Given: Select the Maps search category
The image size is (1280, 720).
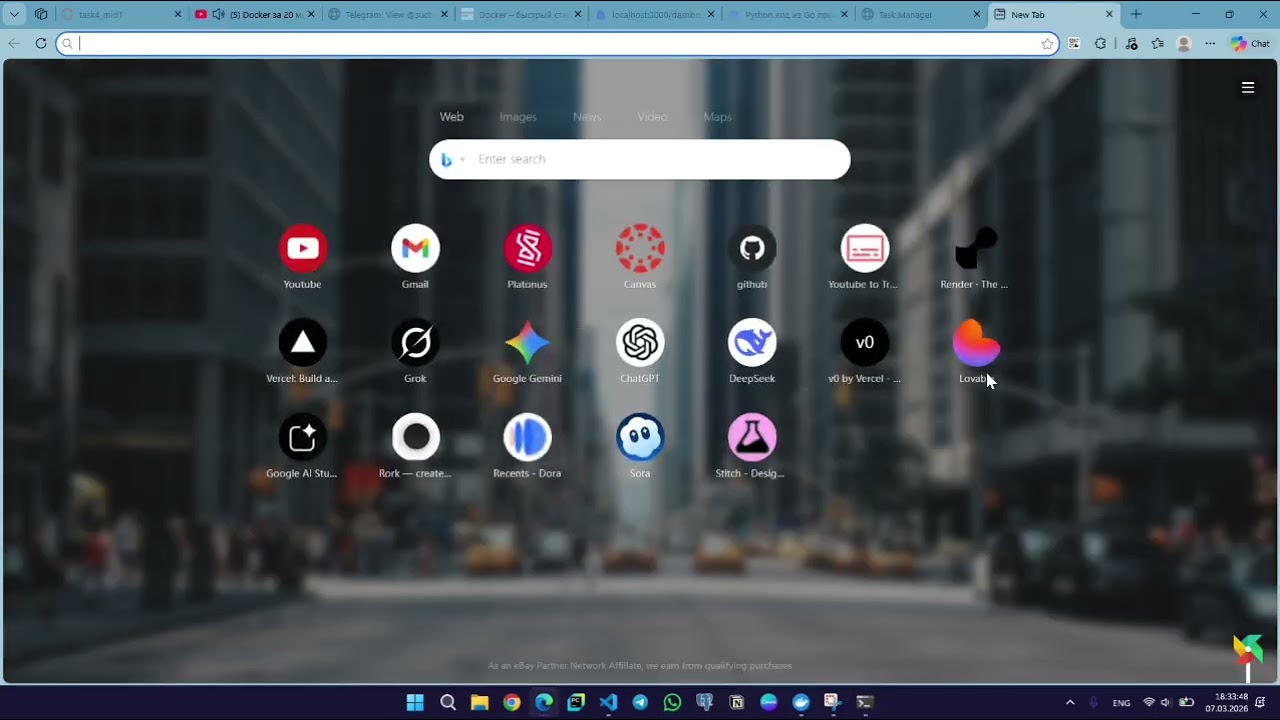Looking at the screenshot, I should pyautogui.click(x=718, y=117).
